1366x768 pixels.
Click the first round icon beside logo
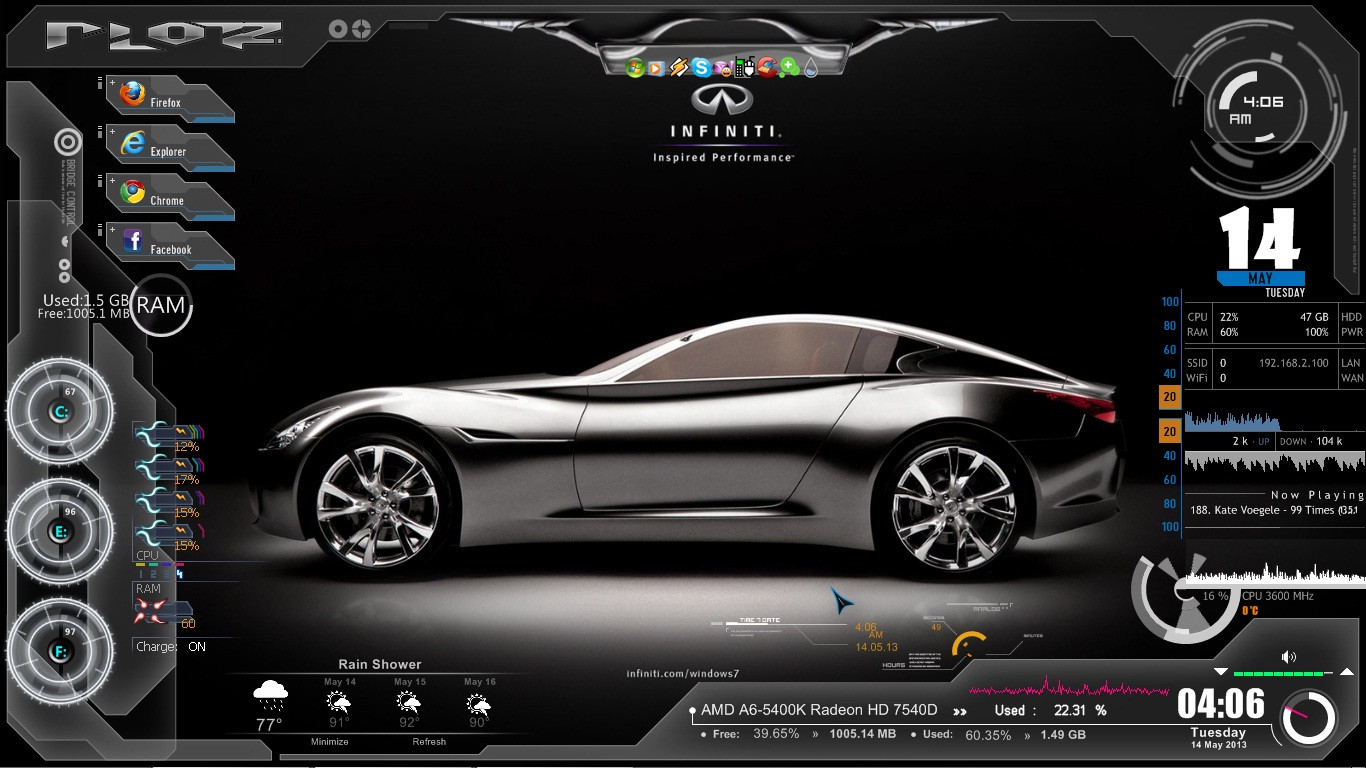click(339, 29)
